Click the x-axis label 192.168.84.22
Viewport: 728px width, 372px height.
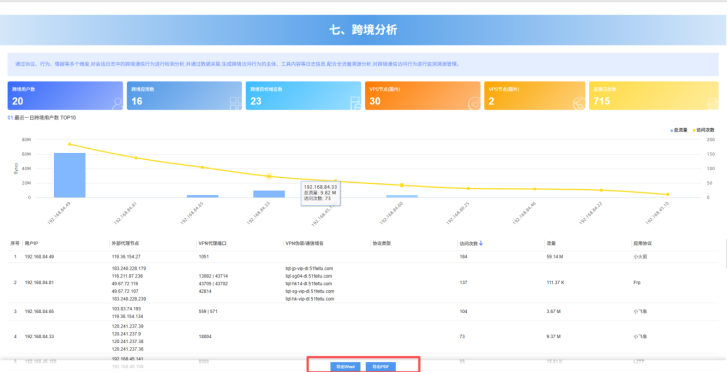point(591,213)
